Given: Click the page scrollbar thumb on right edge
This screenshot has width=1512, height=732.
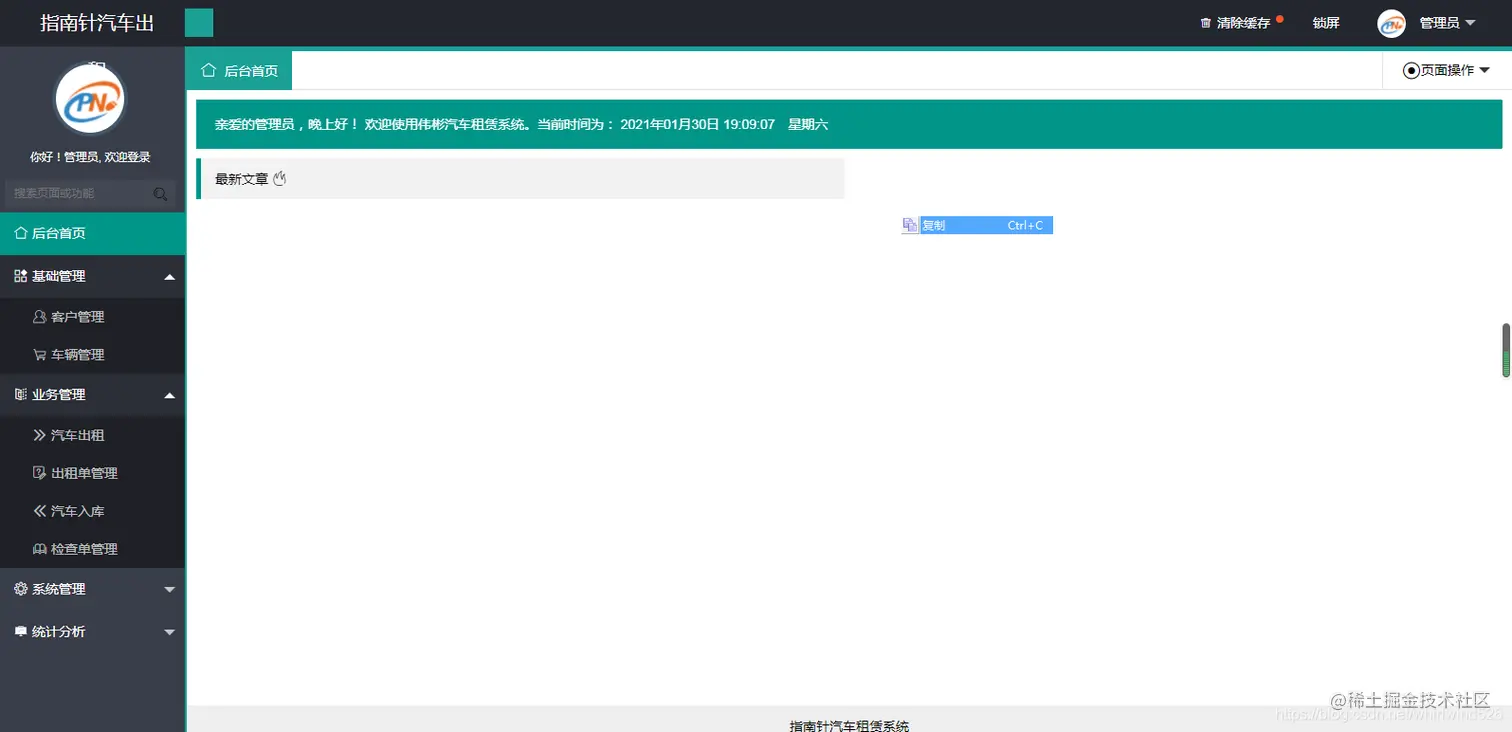Looking at the screenshot, I should click(x=1506, y=350).
